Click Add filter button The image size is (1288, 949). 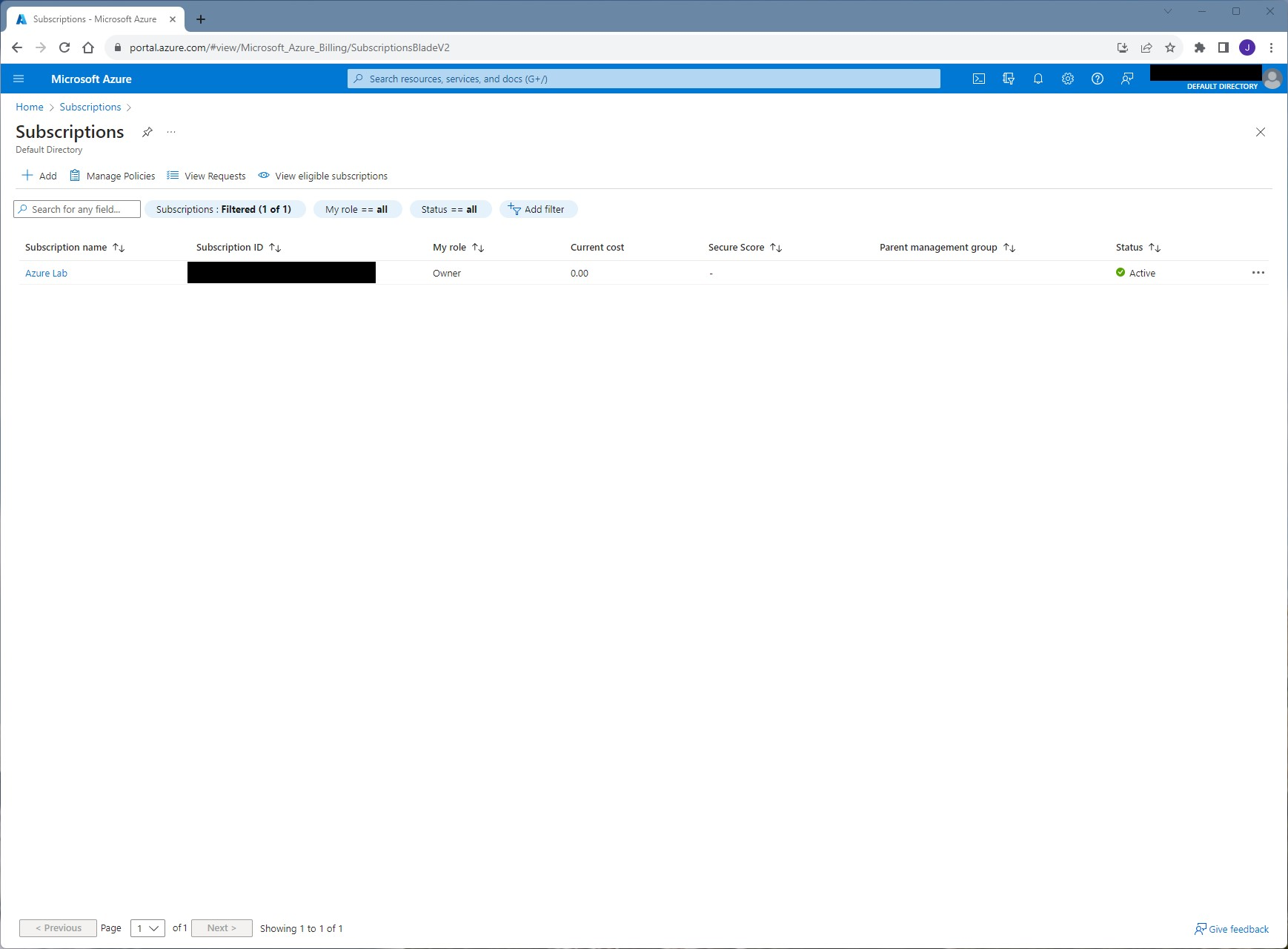[x=537, y=209]
